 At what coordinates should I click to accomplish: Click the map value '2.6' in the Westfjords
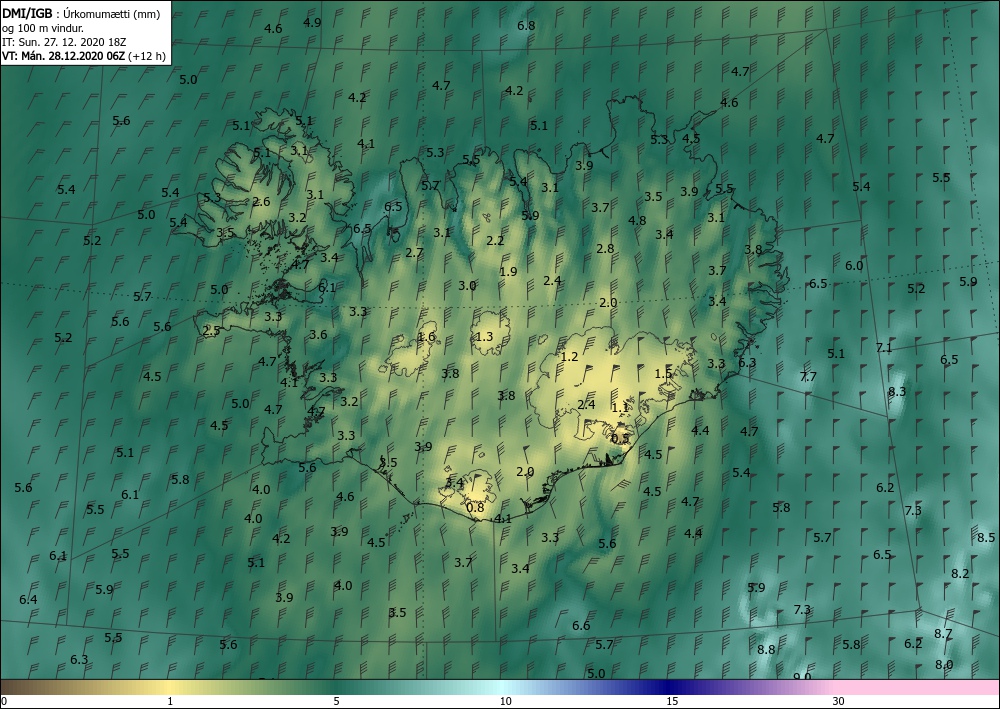tap(261, 201)
